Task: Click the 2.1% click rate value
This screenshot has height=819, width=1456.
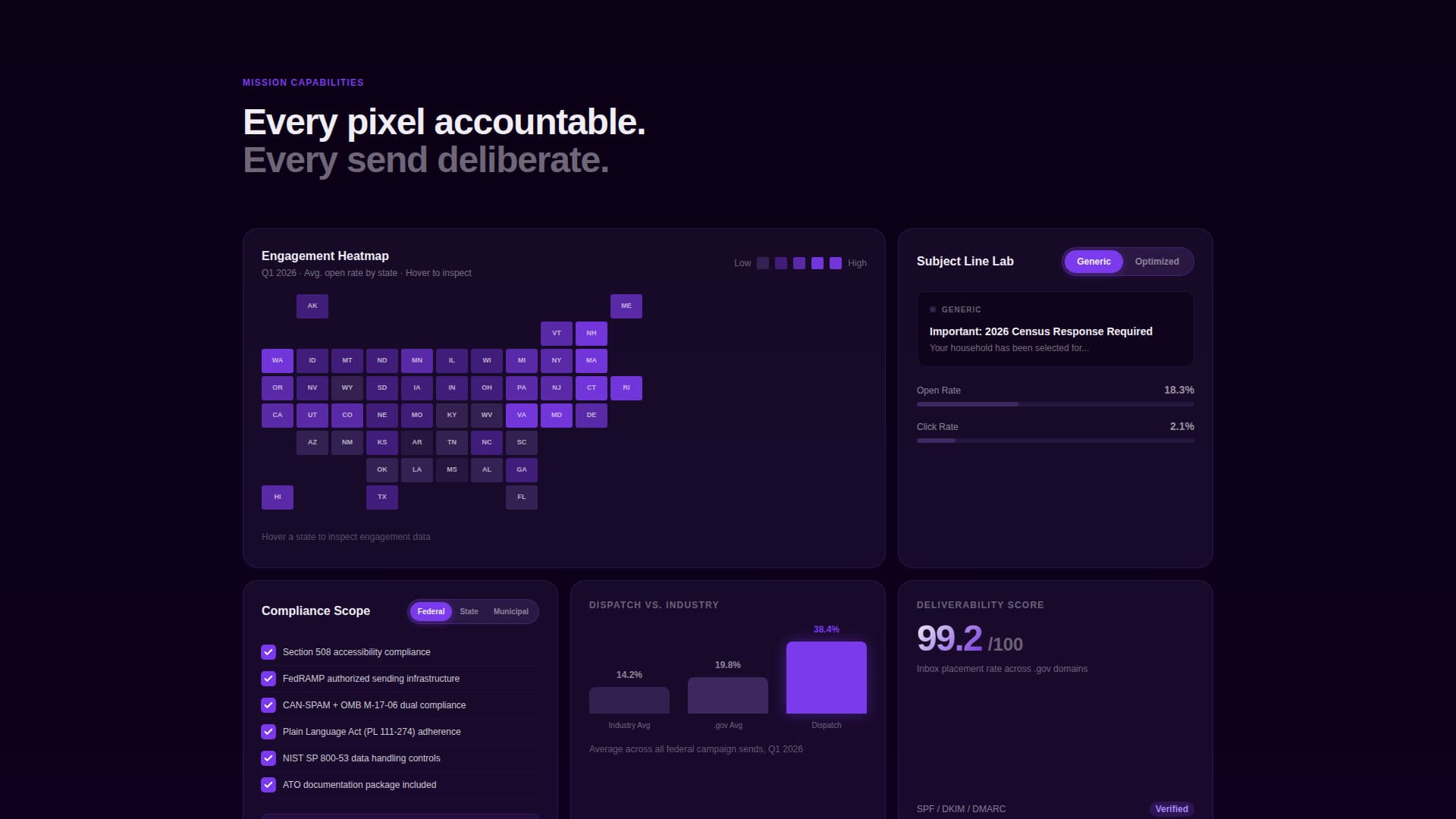Action: pos(1182,427)
